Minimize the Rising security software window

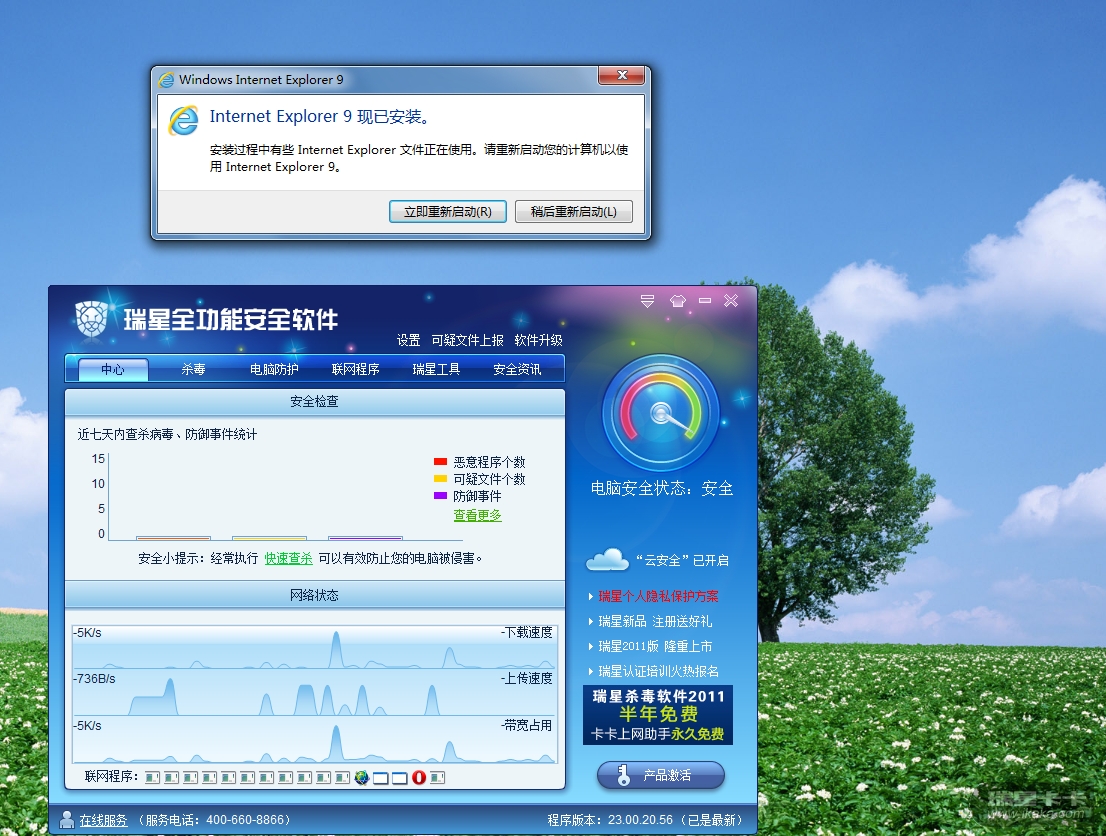[x=705, y=301]
